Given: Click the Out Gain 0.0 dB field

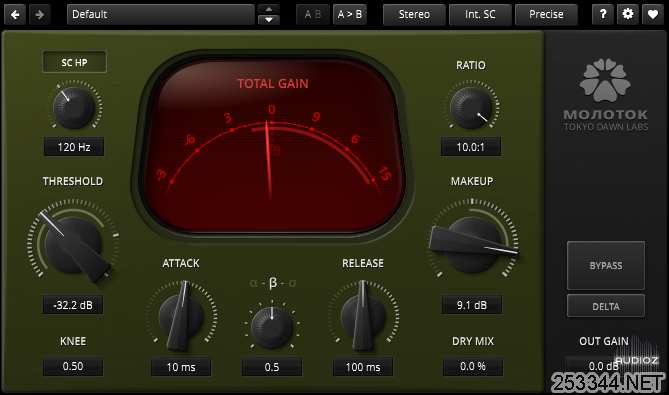Looking at the screenshot, I should tap(602, 366).
